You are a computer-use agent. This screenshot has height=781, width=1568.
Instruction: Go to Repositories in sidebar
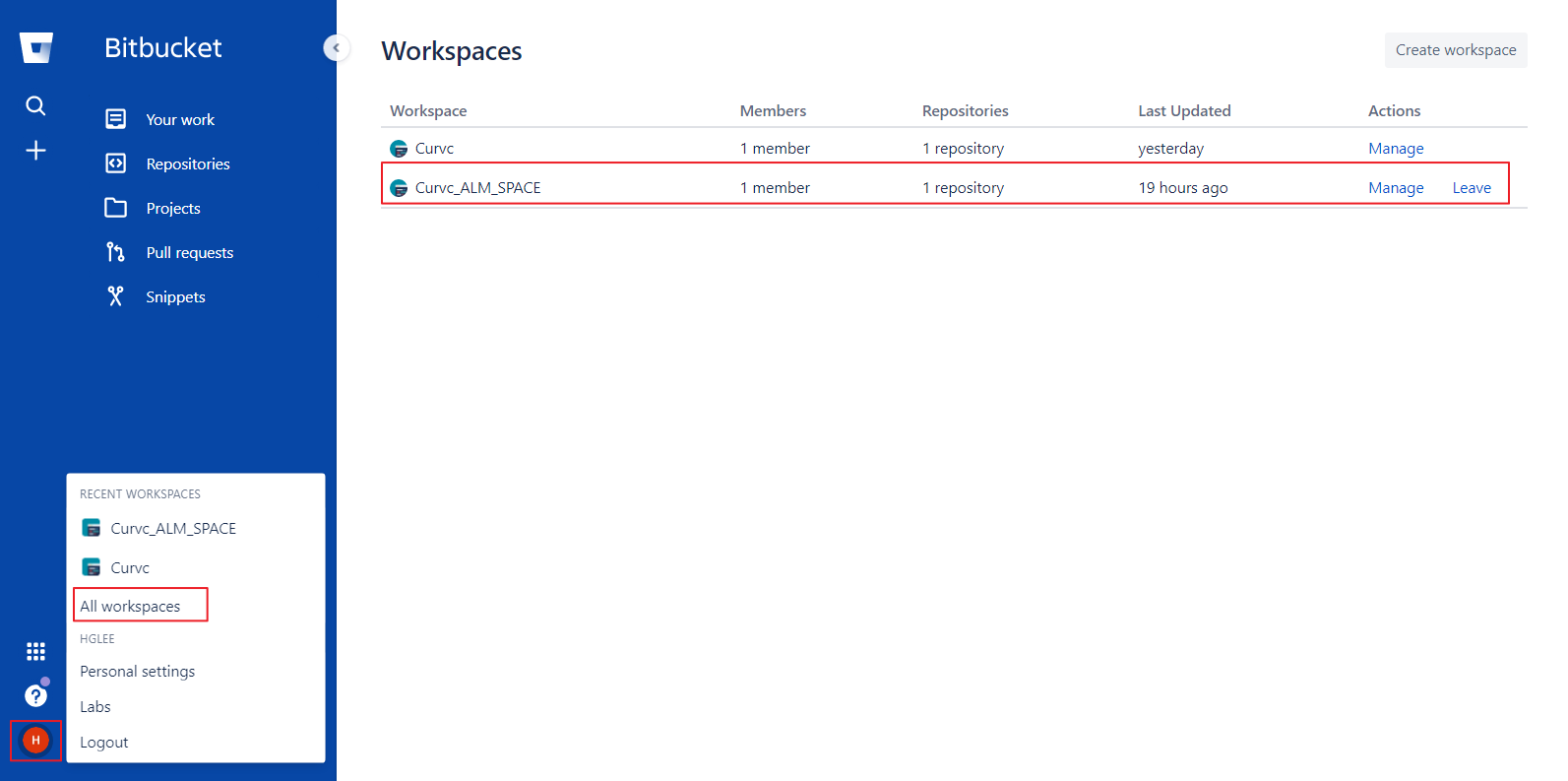tap(187, 163)
